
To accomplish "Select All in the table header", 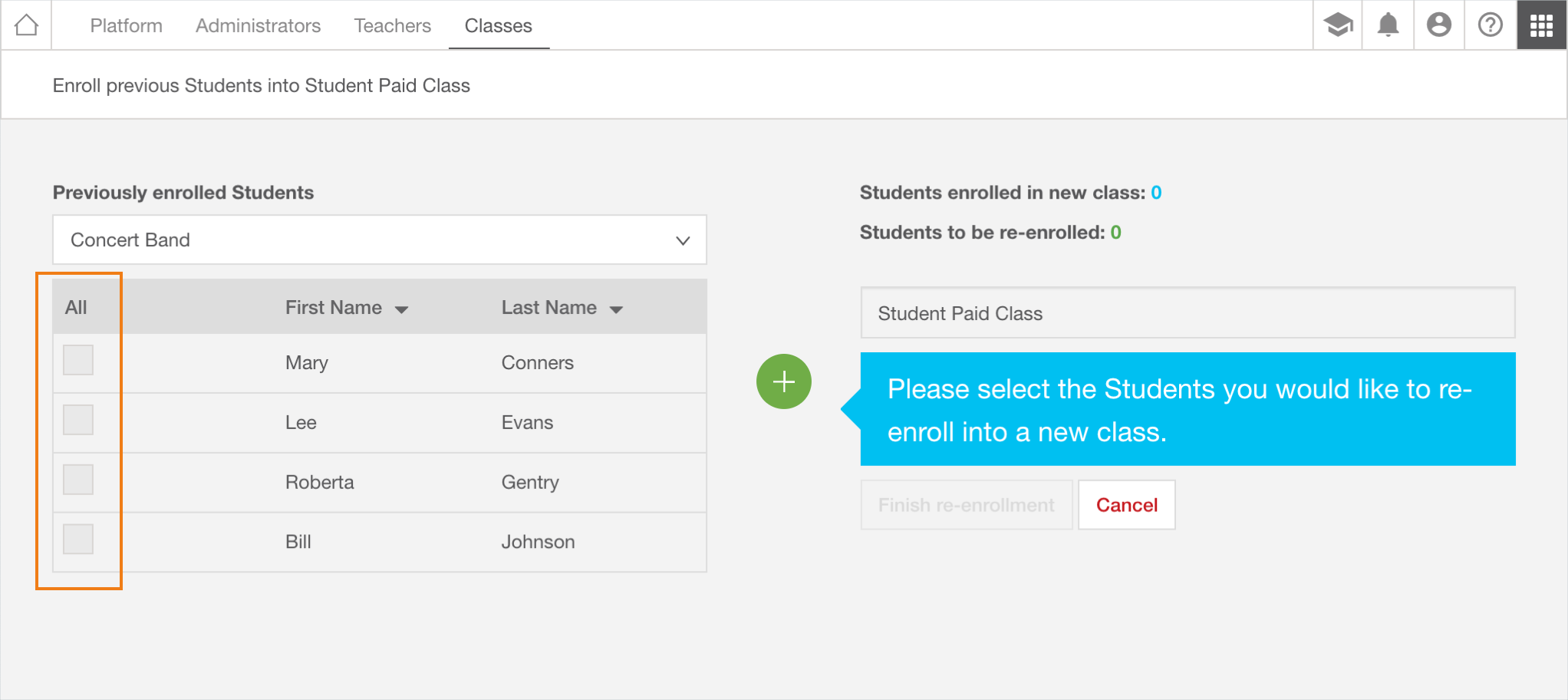I will point(76,308).
